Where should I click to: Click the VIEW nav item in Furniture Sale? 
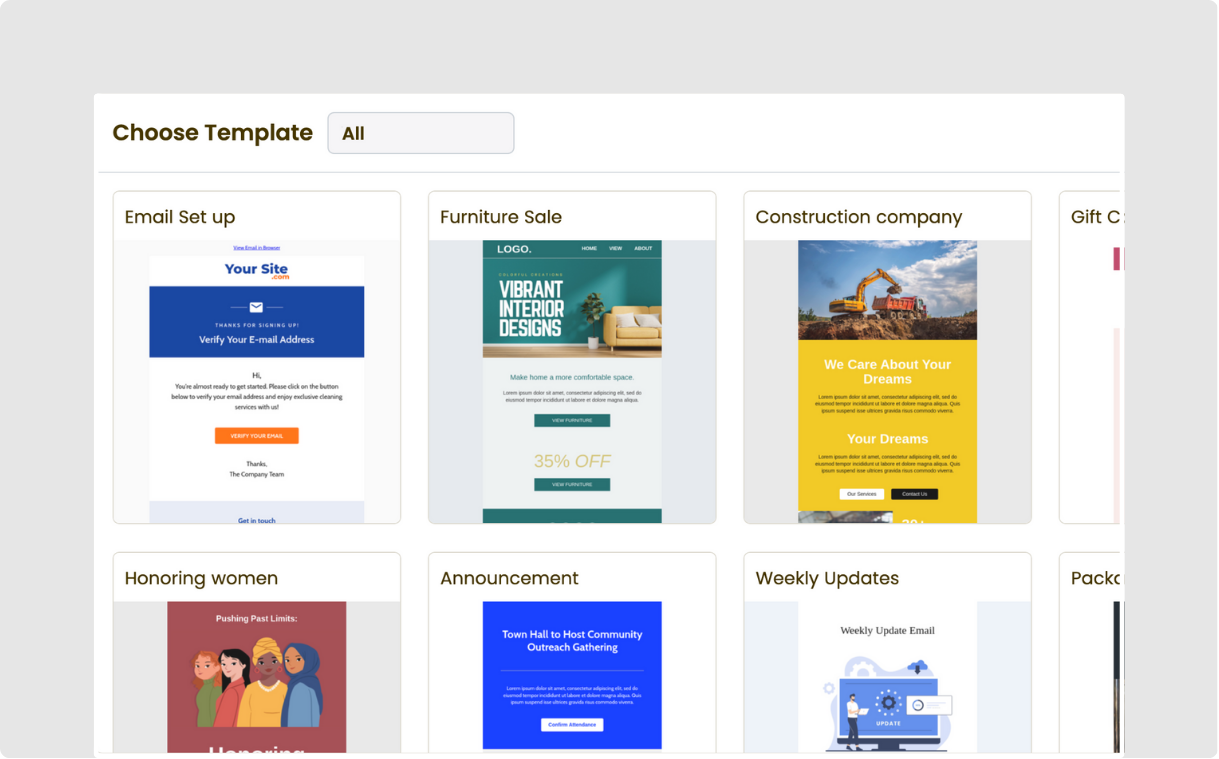(615, 248)
